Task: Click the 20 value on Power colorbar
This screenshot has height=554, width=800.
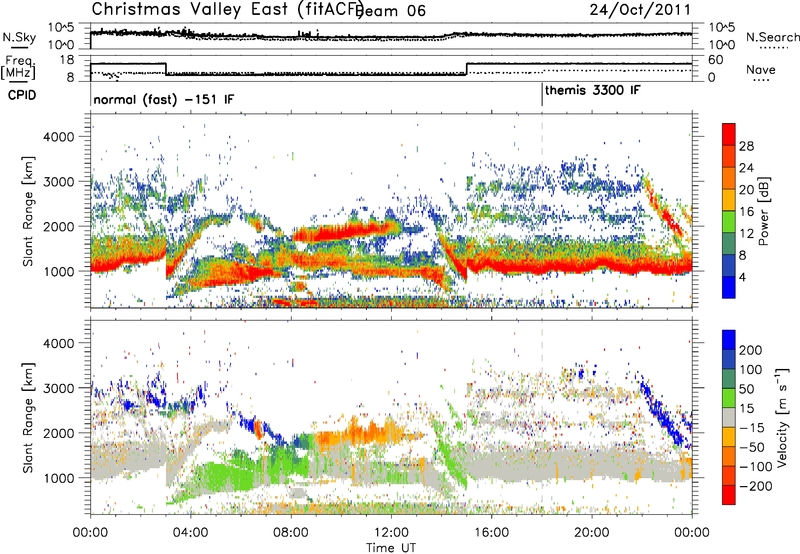Action: tap(746, 190)
